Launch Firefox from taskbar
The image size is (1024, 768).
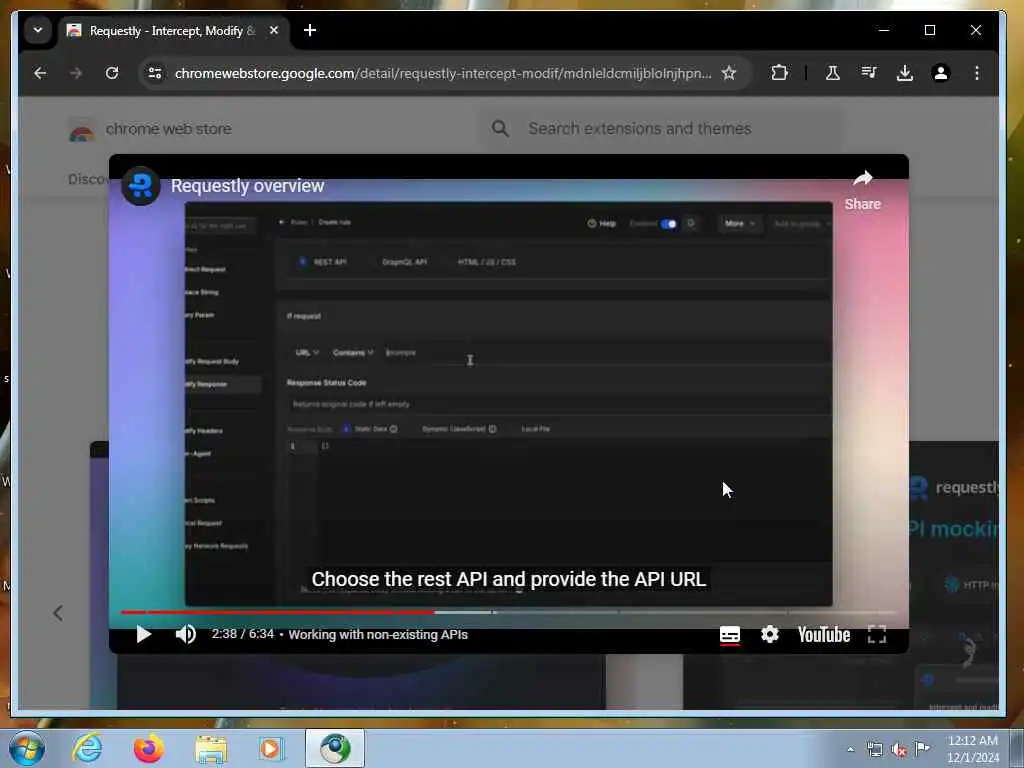tap(148, 748)
